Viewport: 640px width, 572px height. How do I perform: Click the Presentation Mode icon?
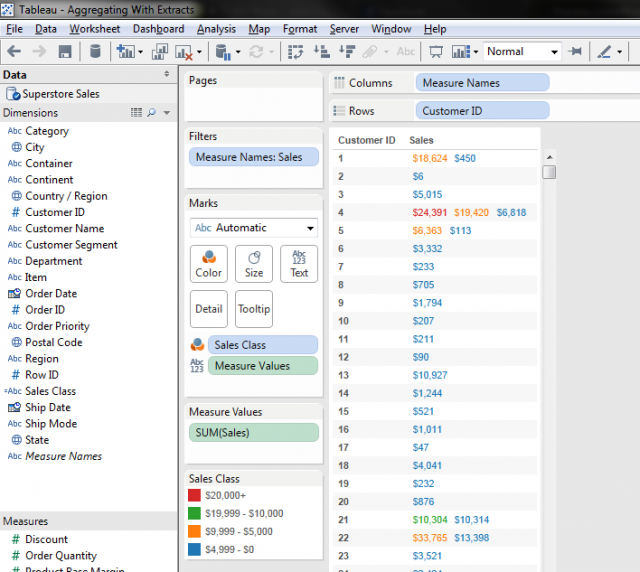[436, 51]
